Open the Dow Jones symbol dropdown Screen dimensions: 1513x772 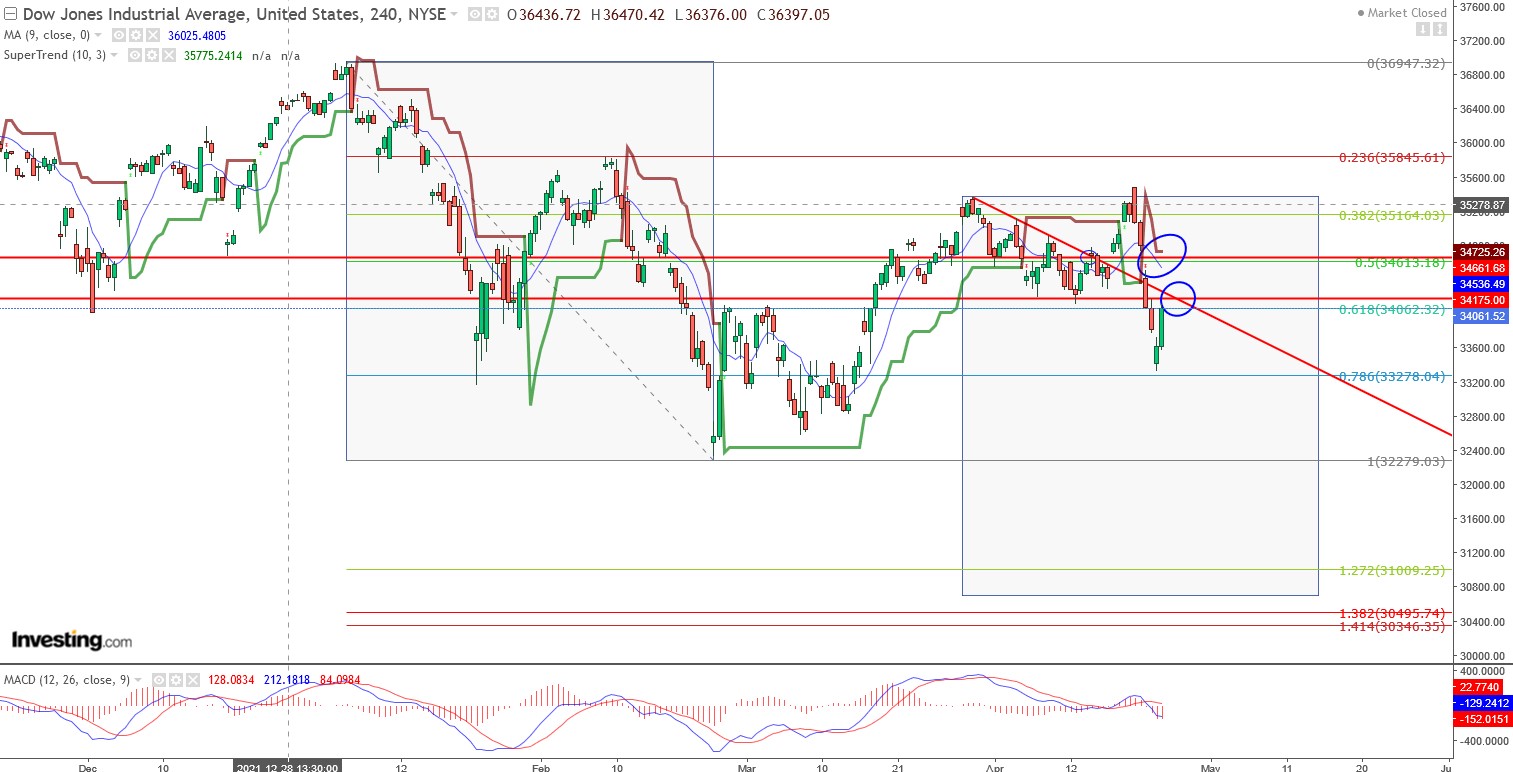coord(455,14)
